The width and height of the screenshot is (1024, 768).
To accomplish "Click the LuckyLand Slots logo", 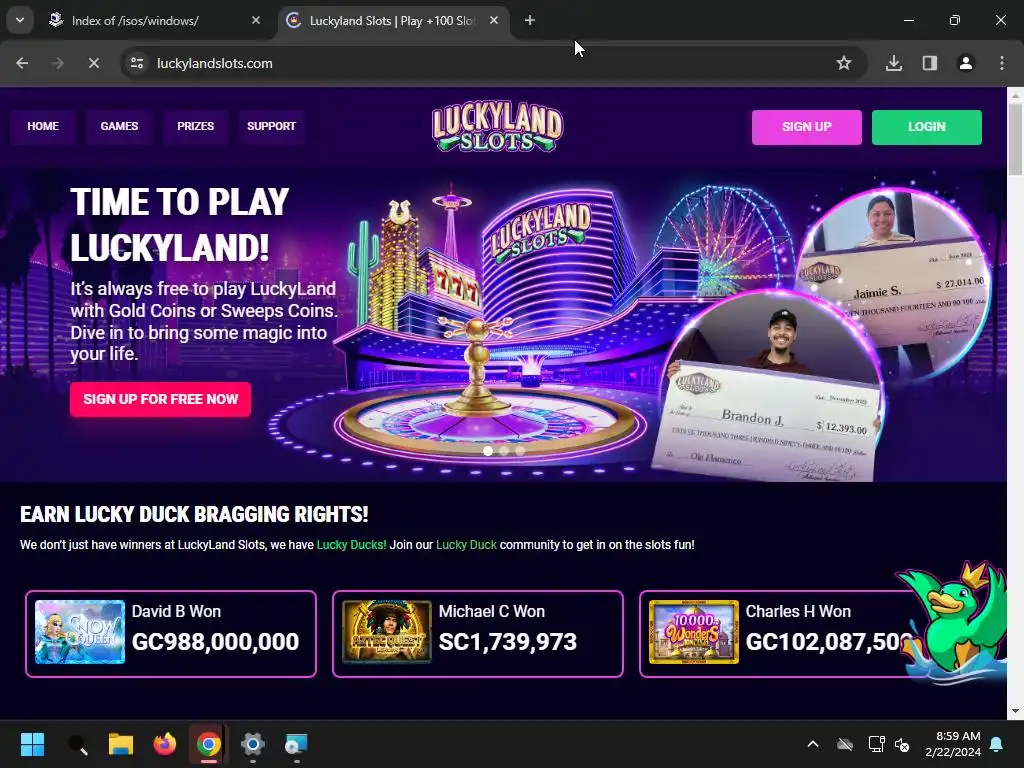I will [497, 127].
